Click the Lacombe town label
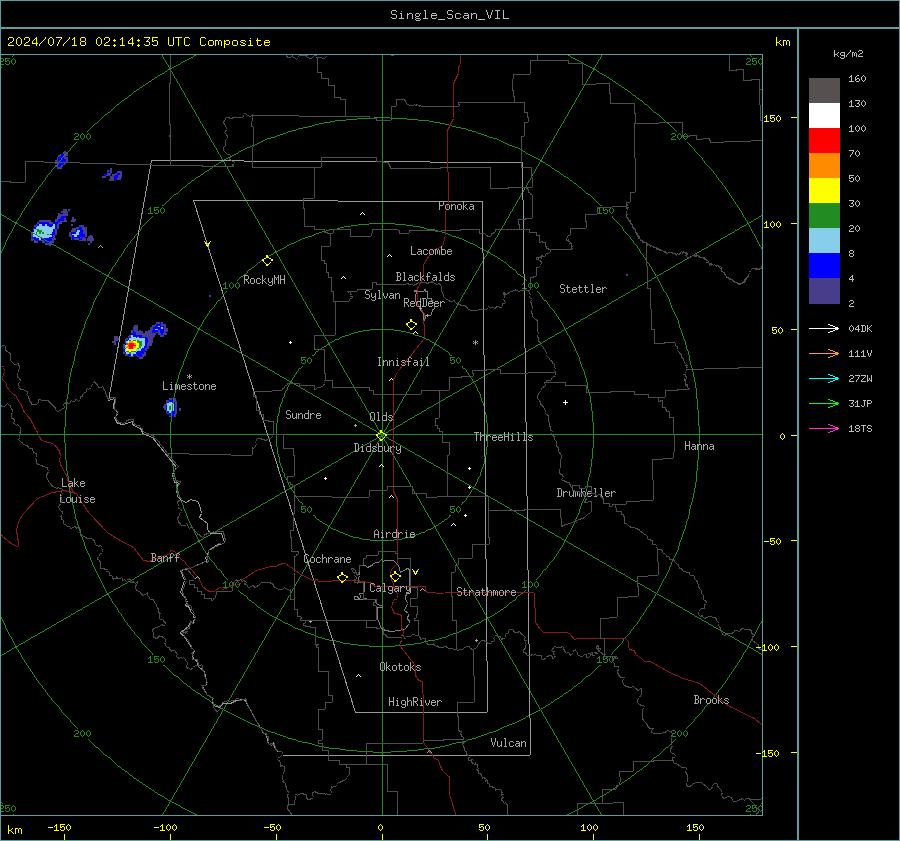Image resolution: width=900 pixels, height=841 pixels. coord(431,251)
